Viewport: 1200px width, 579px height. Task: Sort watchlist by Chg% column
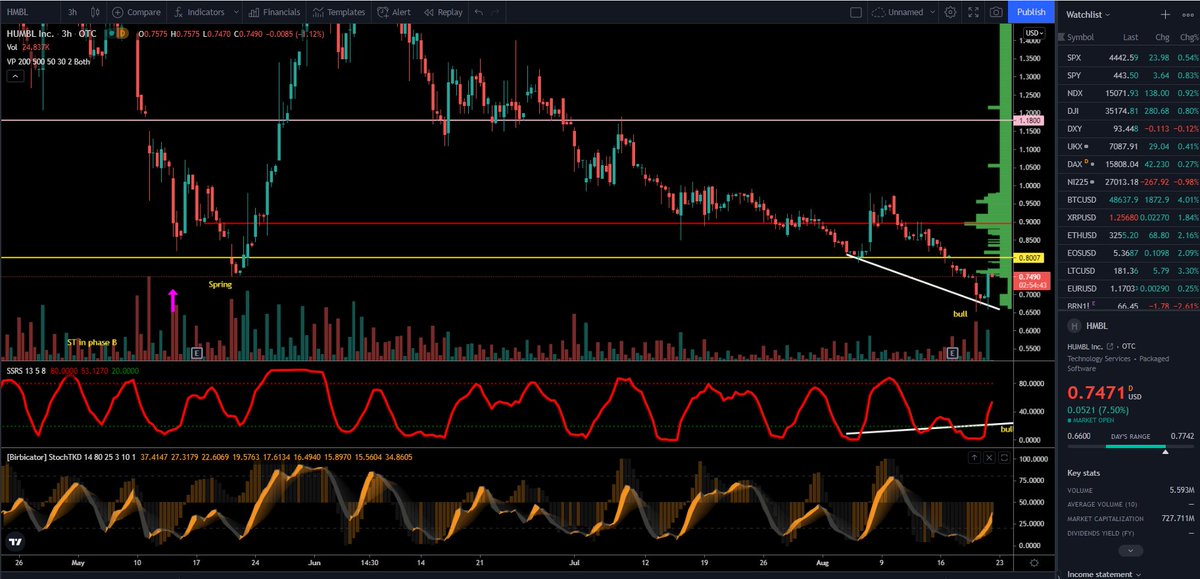point(1187,37)
